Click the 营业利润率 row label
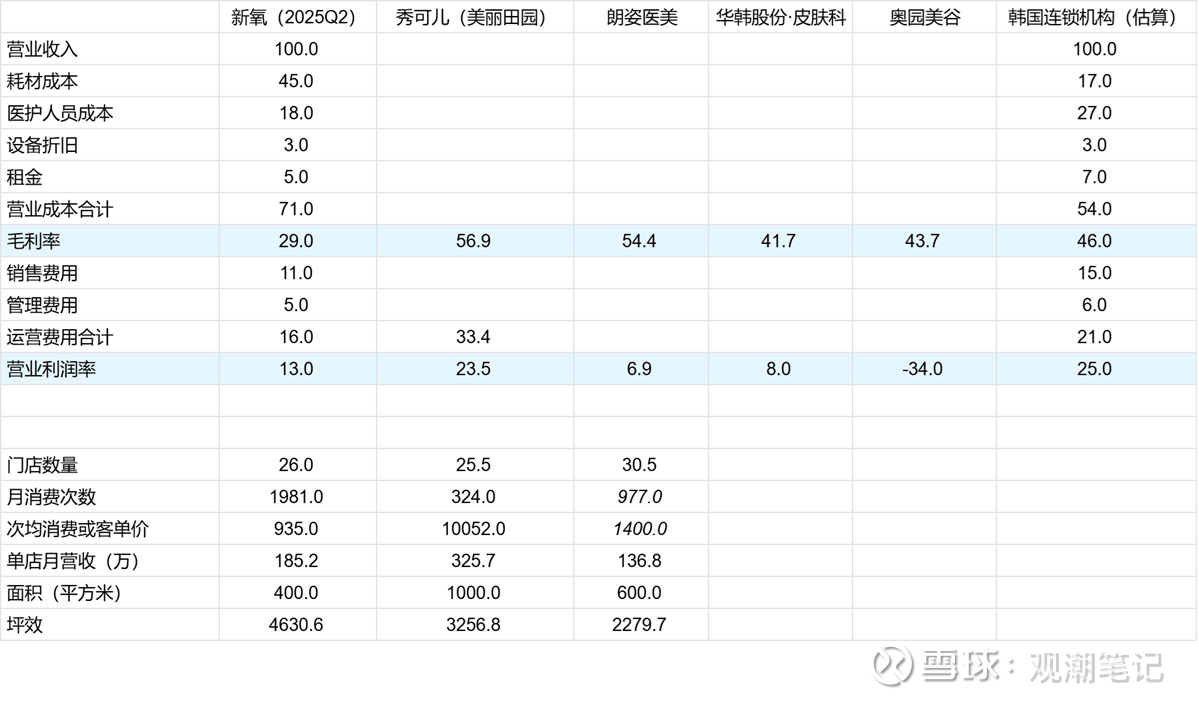This screenshot has height=704, width=1199. [51, 369]
